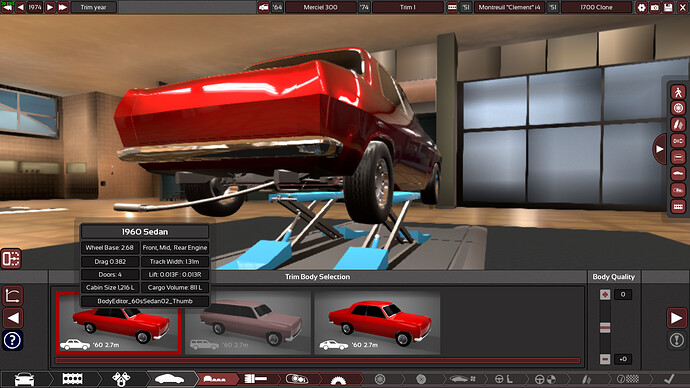The height and width of the screenshot is (388, 690).
Task: Click the Trim year label button
Action: point(93,7)
